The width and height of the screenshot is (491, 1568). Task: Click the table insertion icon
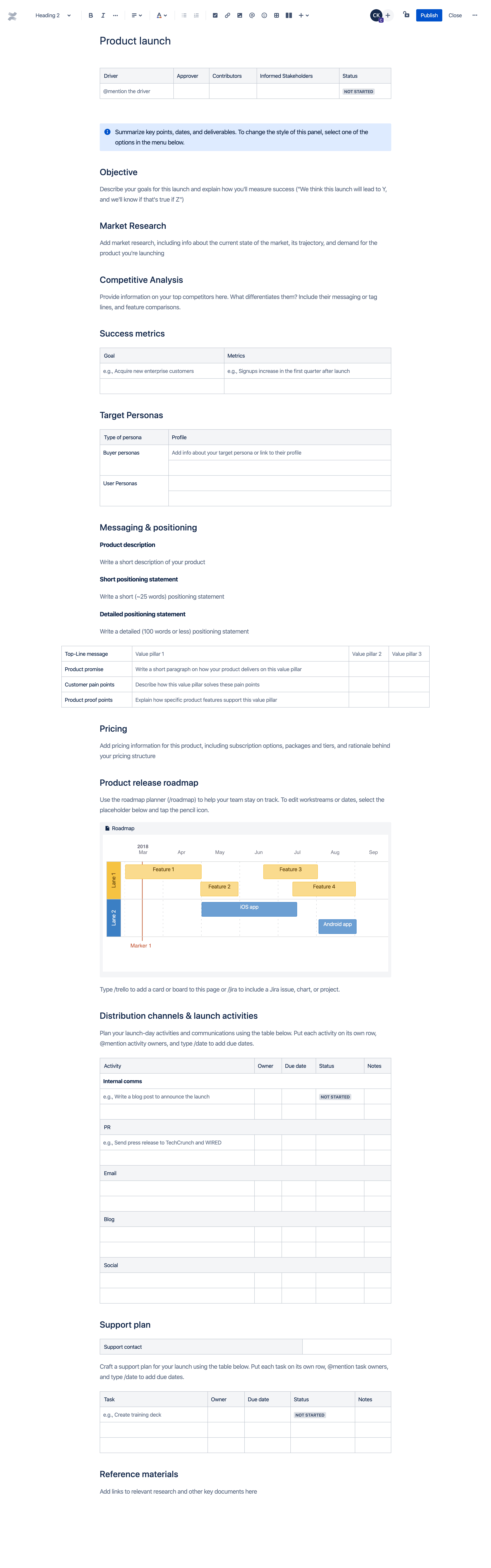pos(277,15)
